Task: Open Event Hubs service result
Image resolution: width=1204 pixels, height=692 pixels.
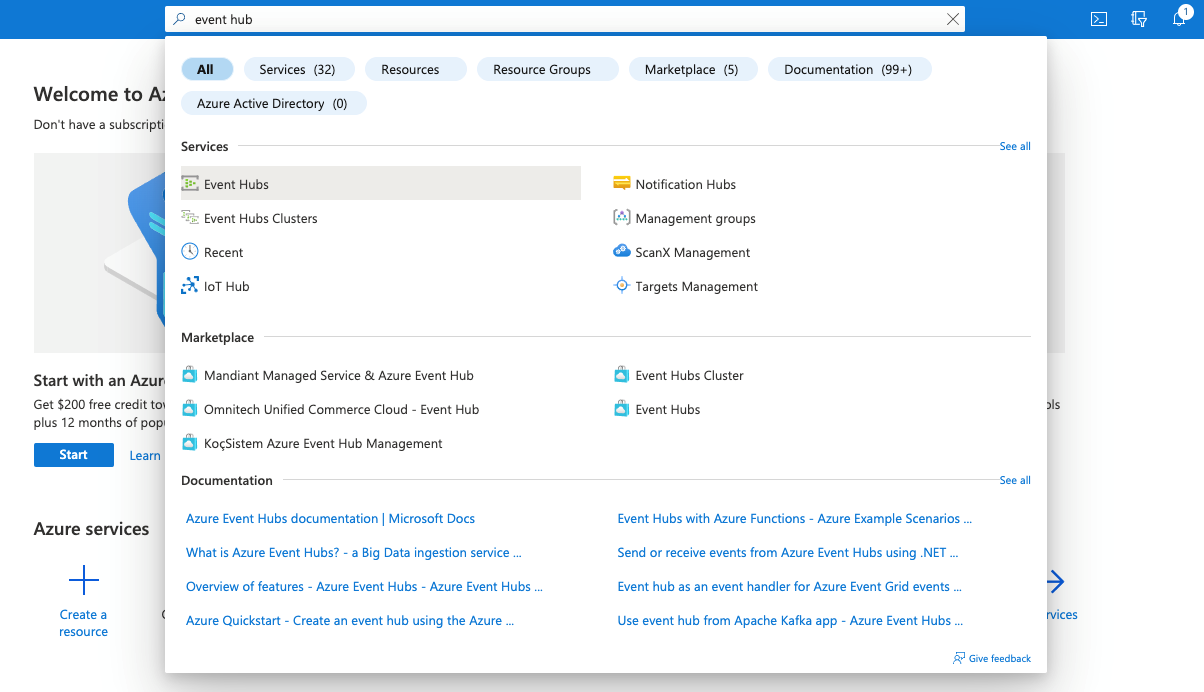Action: pos(381,184)
